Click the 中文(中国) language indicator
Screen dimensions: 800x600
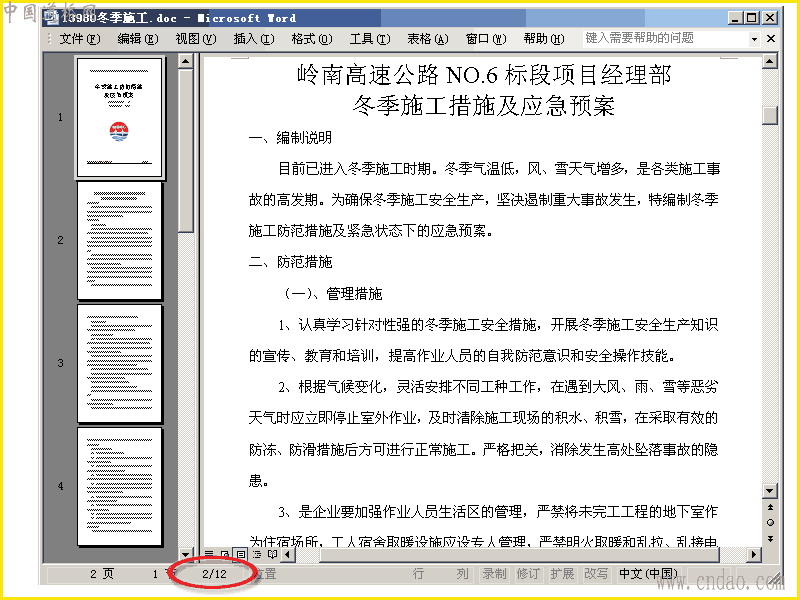click(x=648, y=573)
